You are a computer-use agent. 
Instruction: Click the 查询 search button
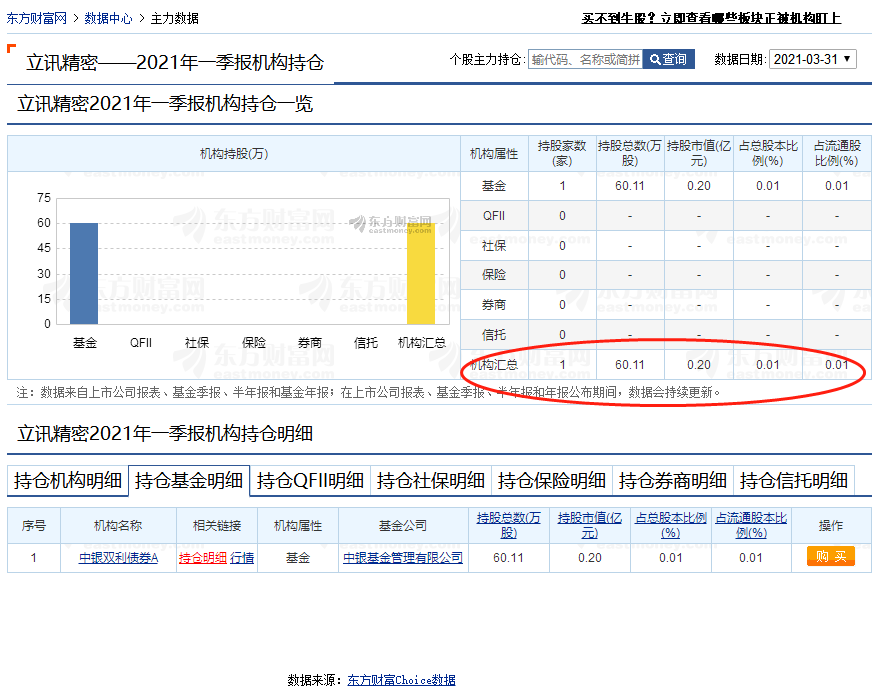click(668, 59)
